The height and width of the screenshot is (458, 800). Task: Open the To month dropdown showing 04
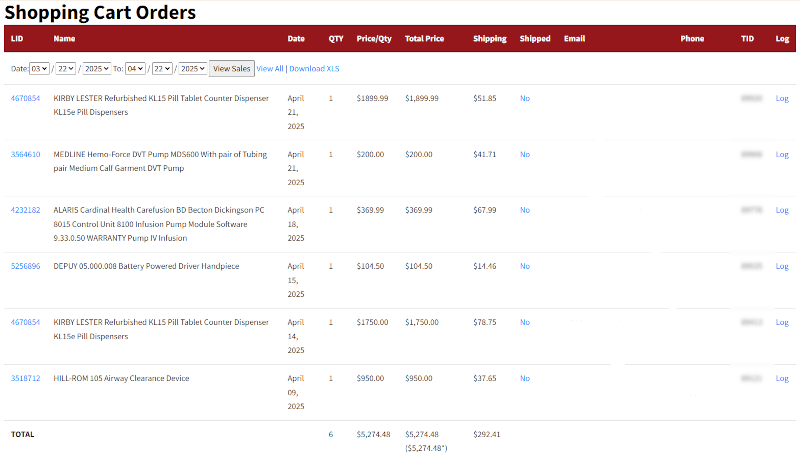pos(135,68)
